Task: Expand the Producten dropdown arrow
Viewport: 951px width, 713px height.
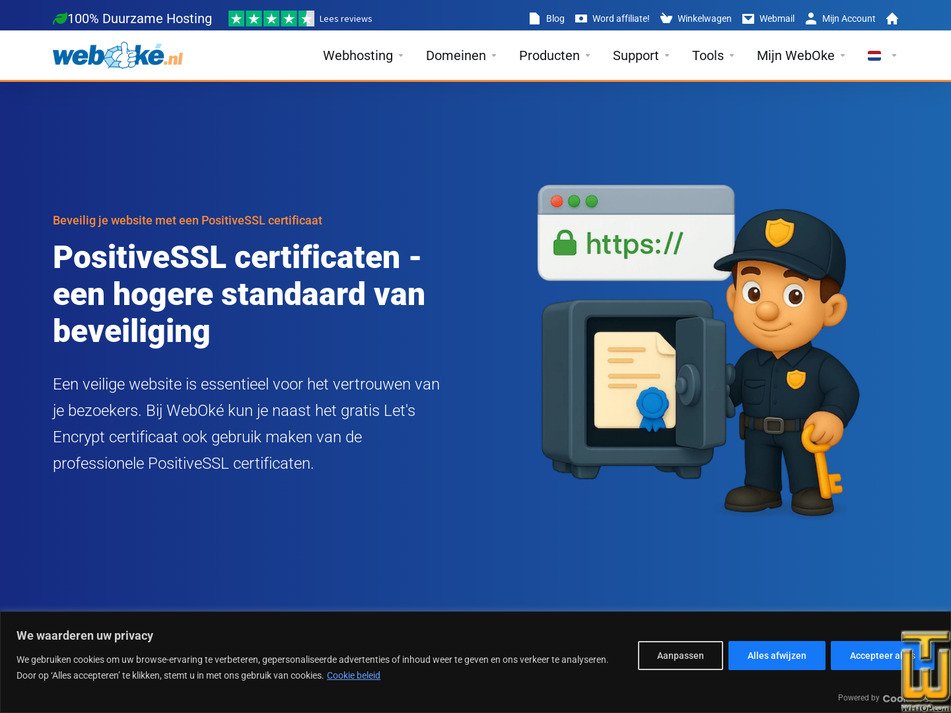Action: pos(588,56)
